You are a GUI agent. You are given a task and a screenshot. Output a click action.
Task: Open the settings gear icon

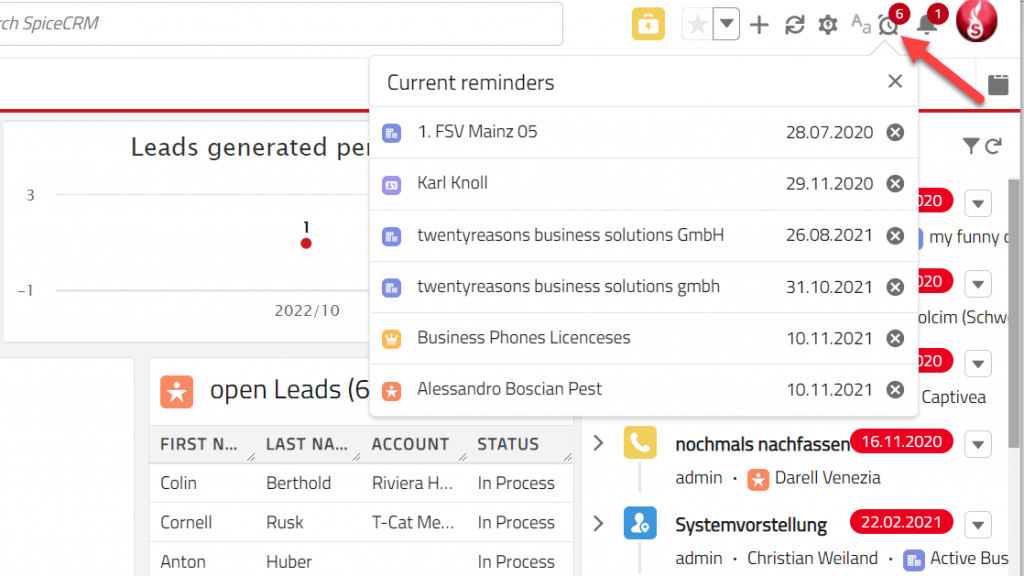tap(827, 25)
